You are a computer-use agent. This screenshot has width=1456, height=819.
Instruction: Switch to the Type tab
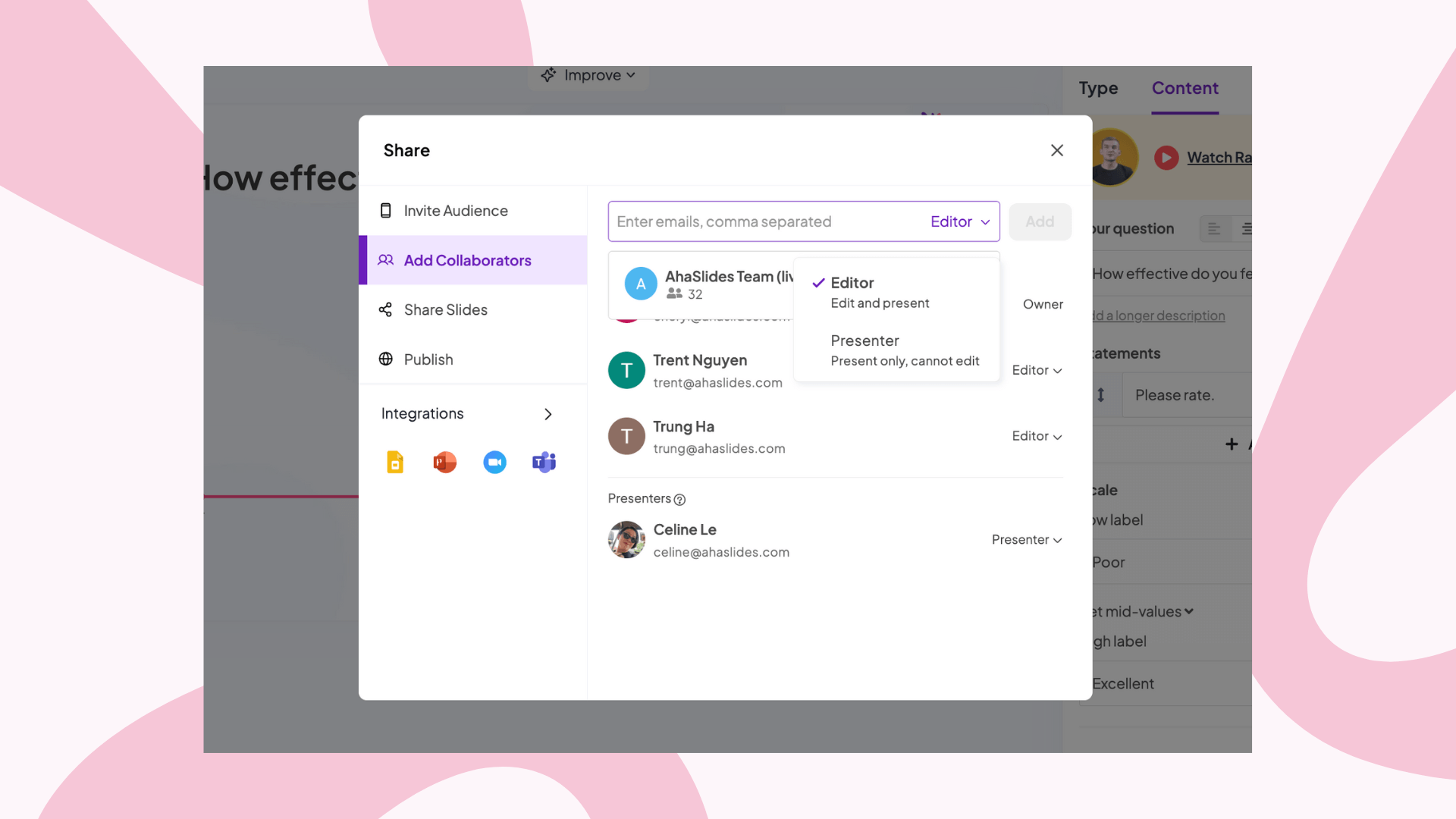coord(1098,89)
